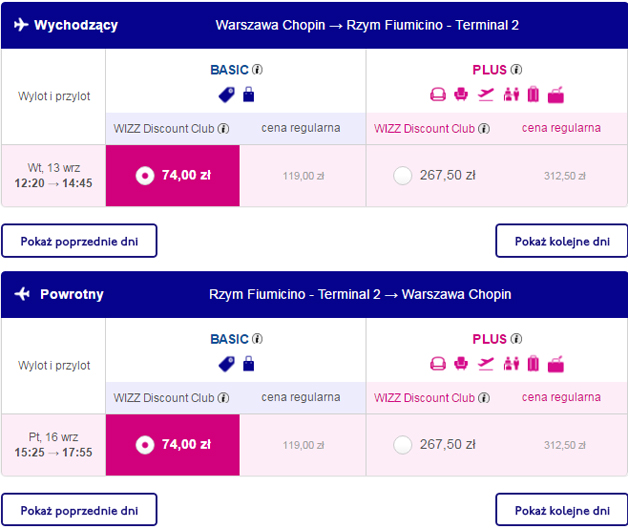Show next days for outbound flight

(561, 241)
